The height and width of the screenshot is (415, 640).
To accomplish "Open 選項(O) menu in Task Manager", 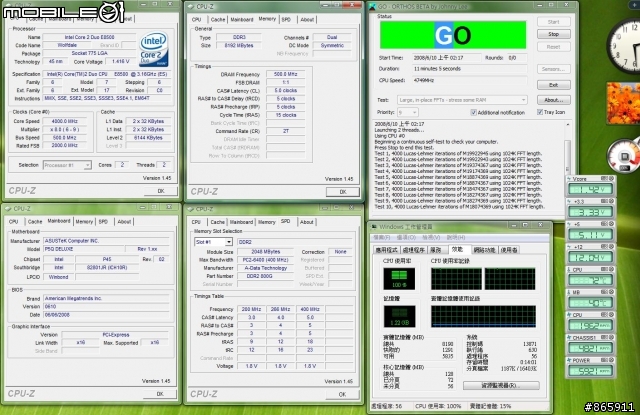I will point(406,237).
